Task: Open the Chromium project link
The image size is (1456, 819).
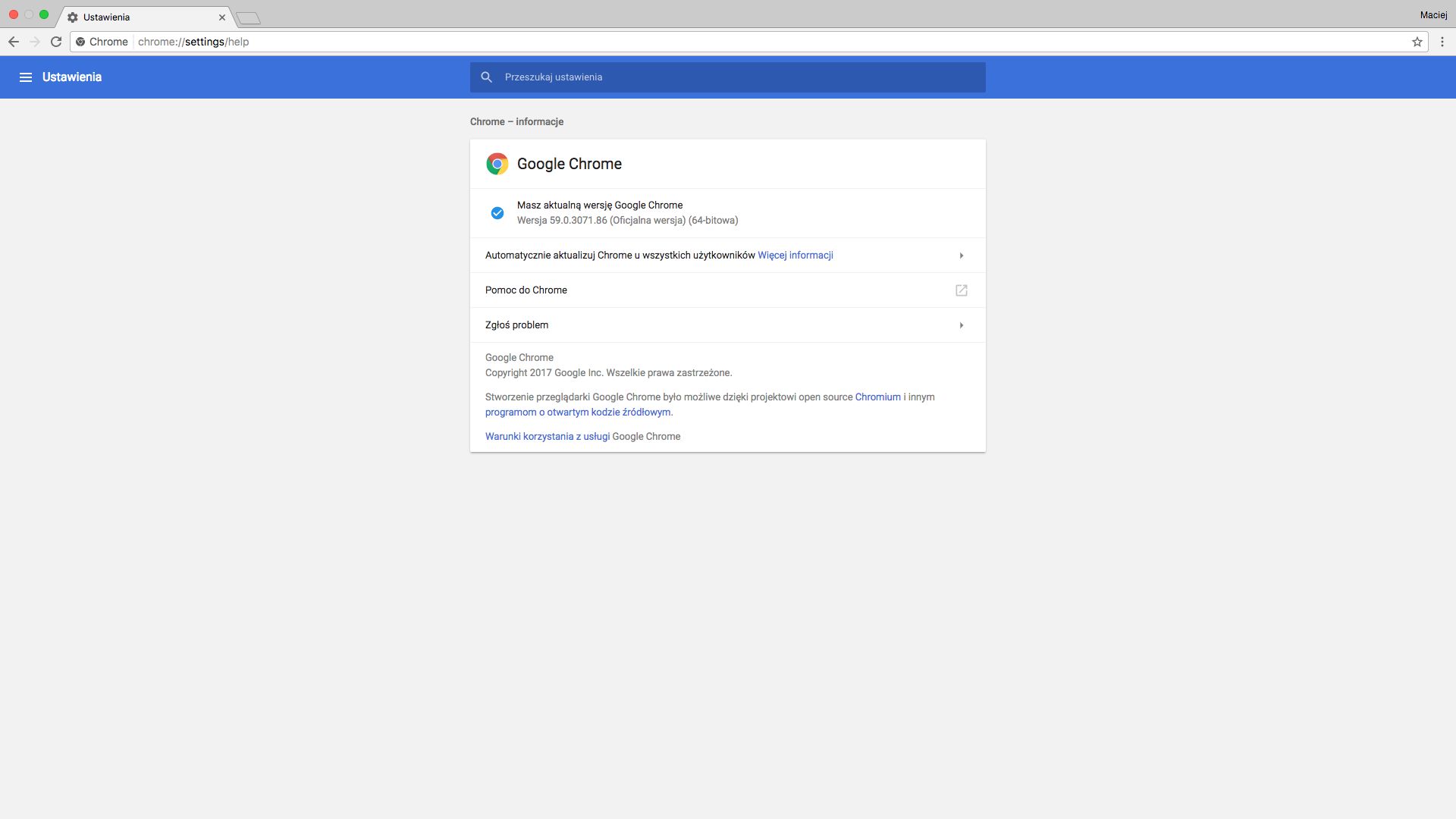Action: pyautogui.click(x=877, y=397)
